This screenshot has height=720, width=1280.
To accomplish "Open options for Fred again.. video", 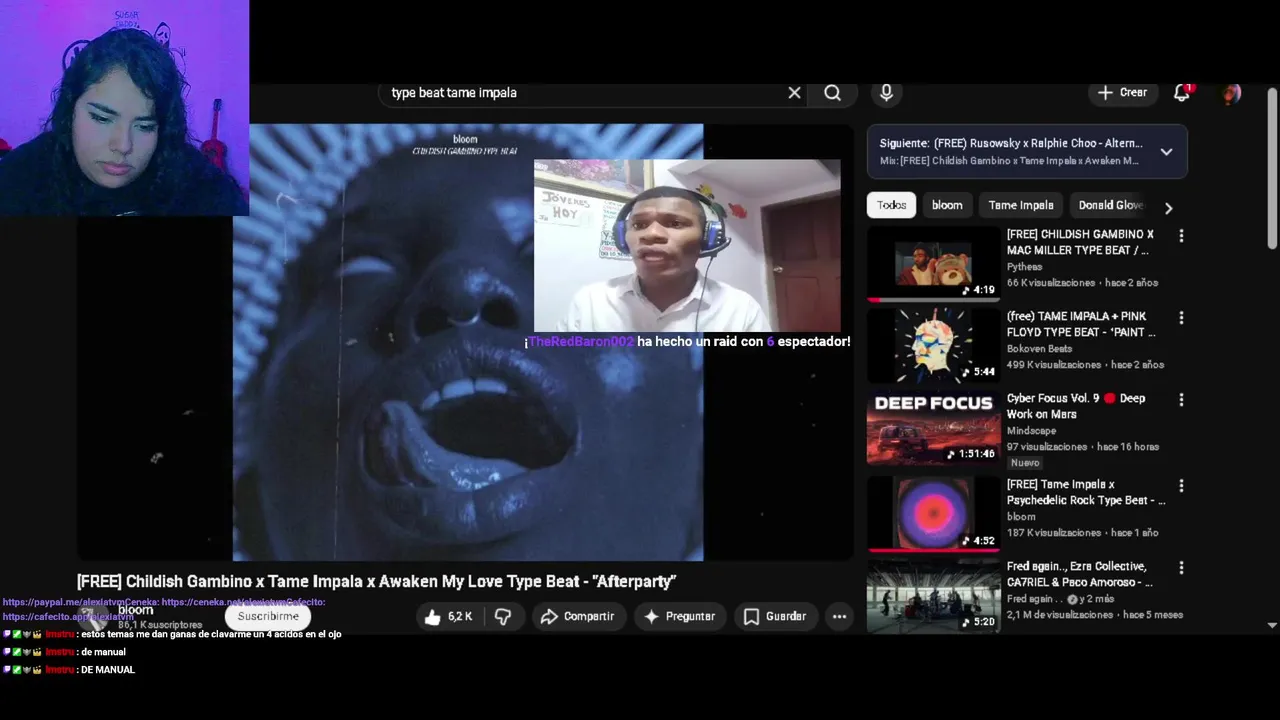I will pos(1181,568).
